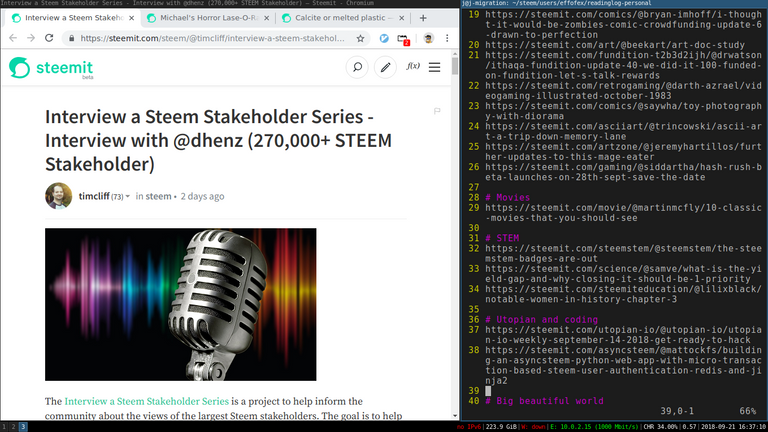Viewport: 768px width, 432px height.
Task: Click the steemstem badges URL on line 32
Action: (623, 253)
